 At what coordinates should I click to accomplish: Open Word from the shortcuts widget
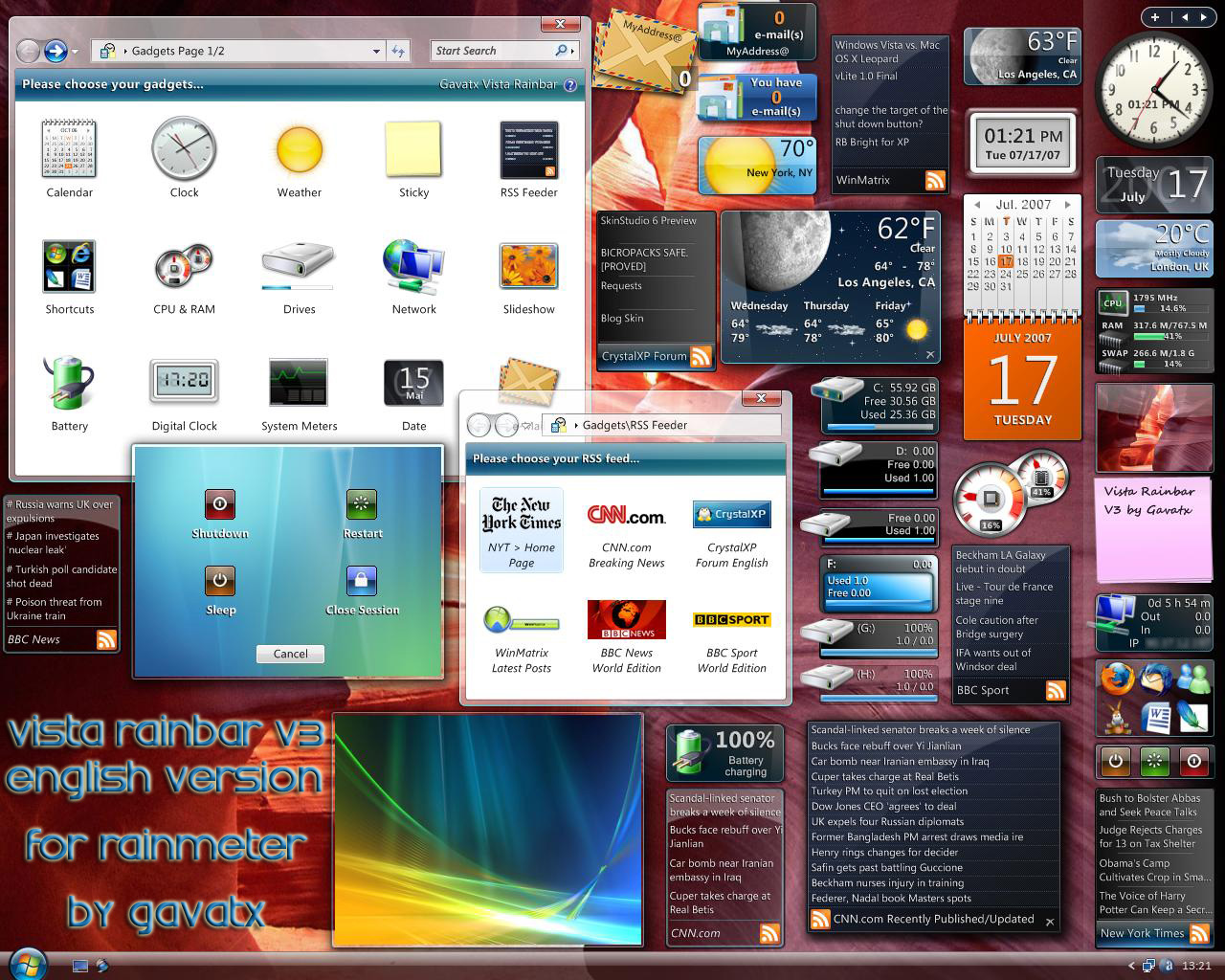point(1154,716)
